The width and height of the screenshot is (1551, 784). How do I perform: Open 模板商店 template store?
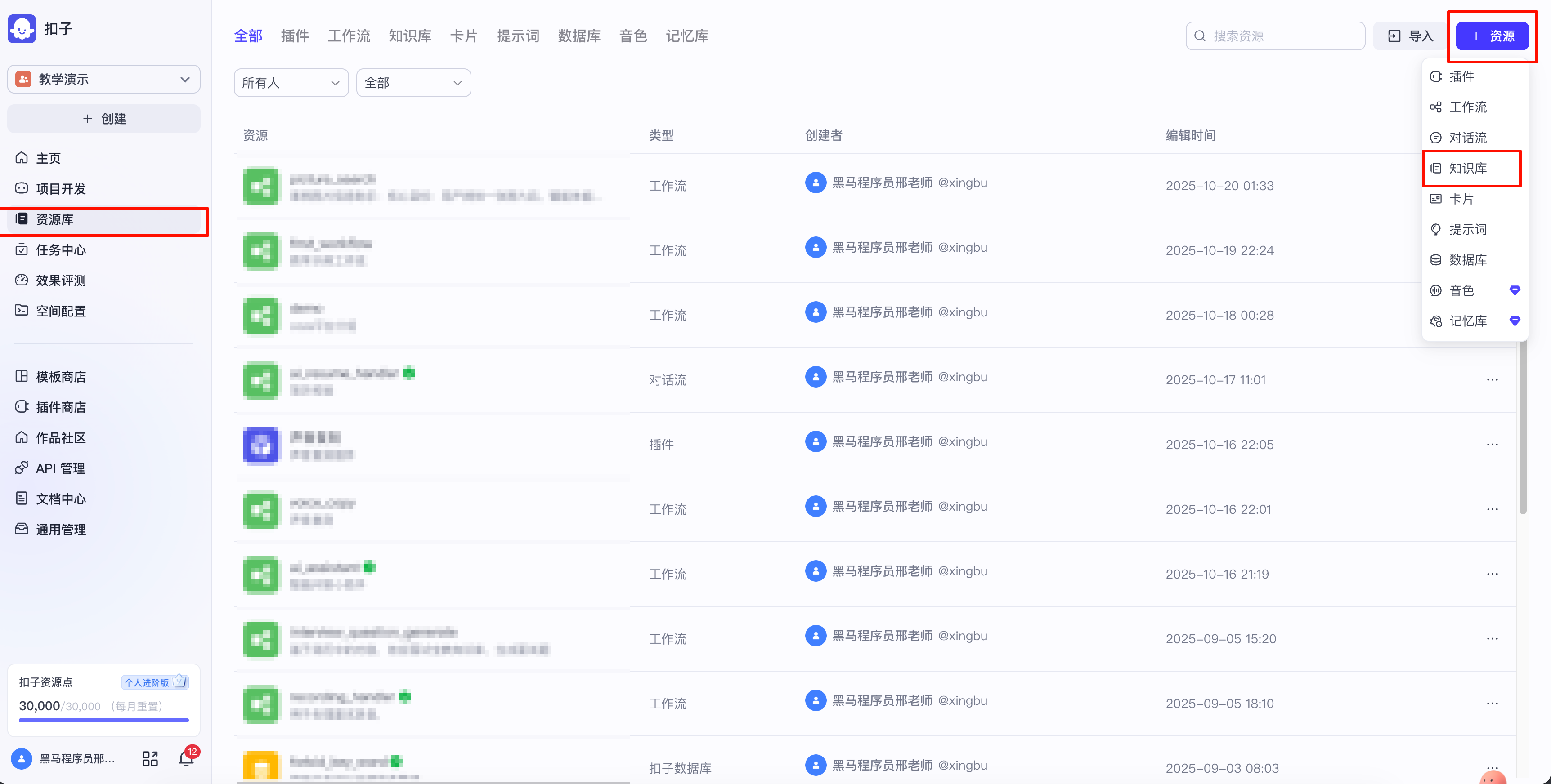60,376
